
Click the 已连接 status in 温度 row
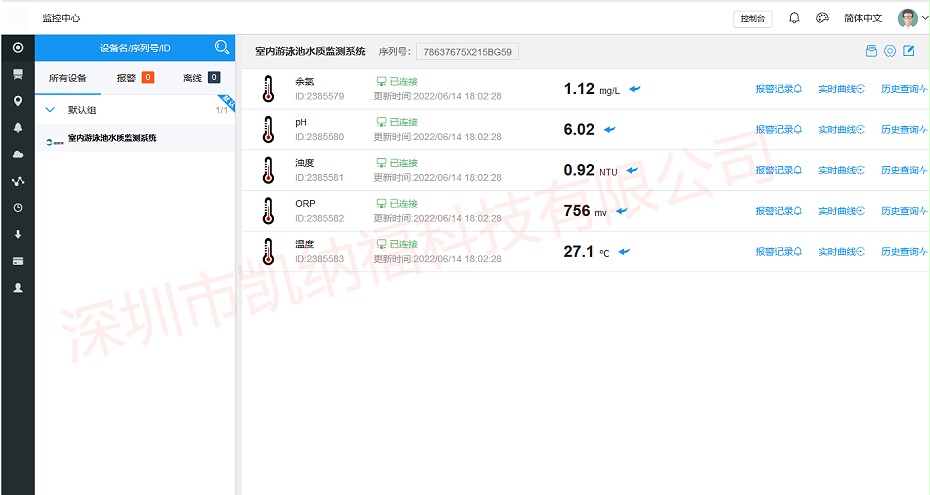pyautogui.click(x=397, y=244)
